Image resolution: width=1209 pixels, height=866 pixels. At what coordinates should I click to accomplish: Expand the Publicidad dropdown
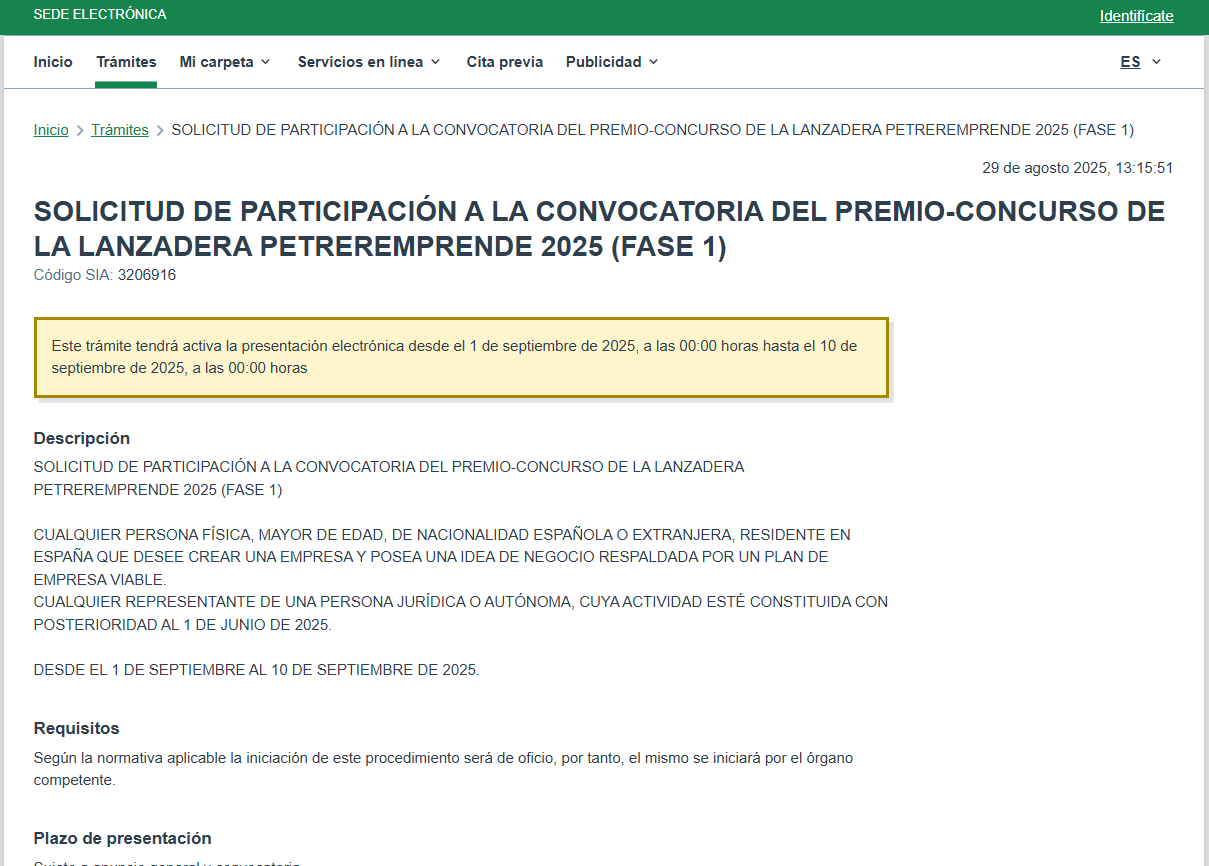(612, 62)
